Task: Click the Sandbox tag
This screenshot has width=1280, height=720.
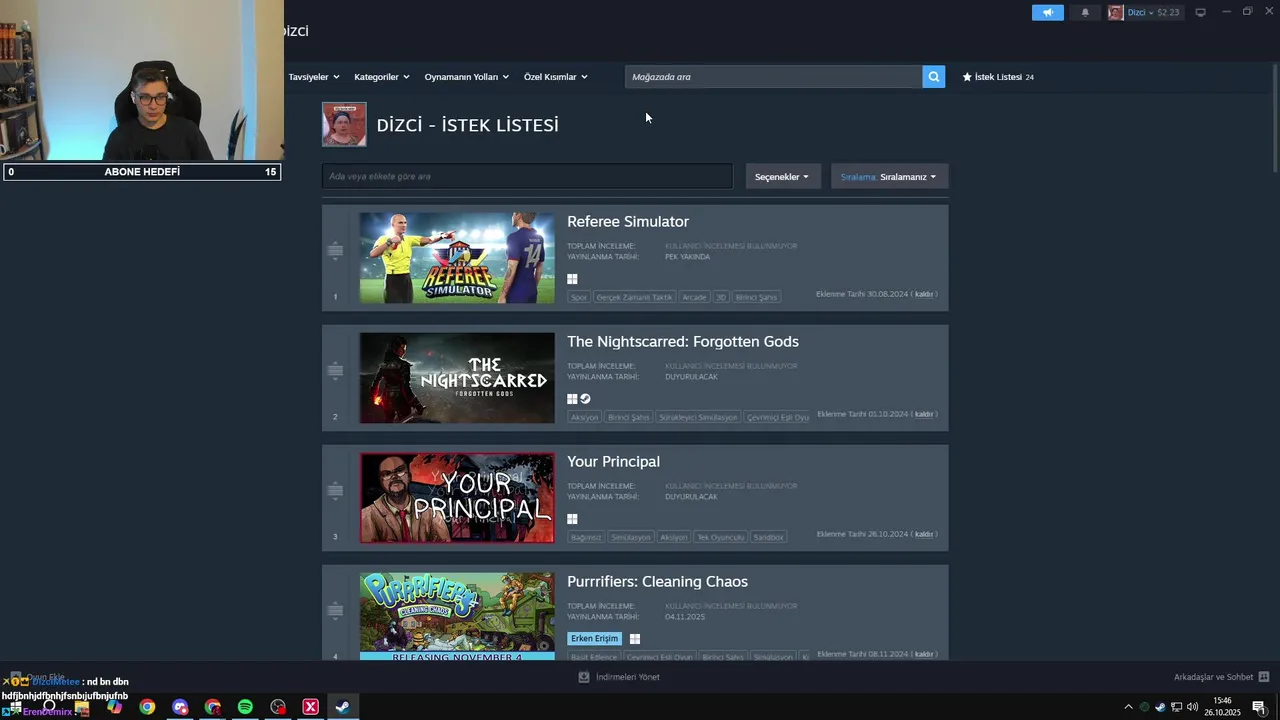Action: click(768, 537)
